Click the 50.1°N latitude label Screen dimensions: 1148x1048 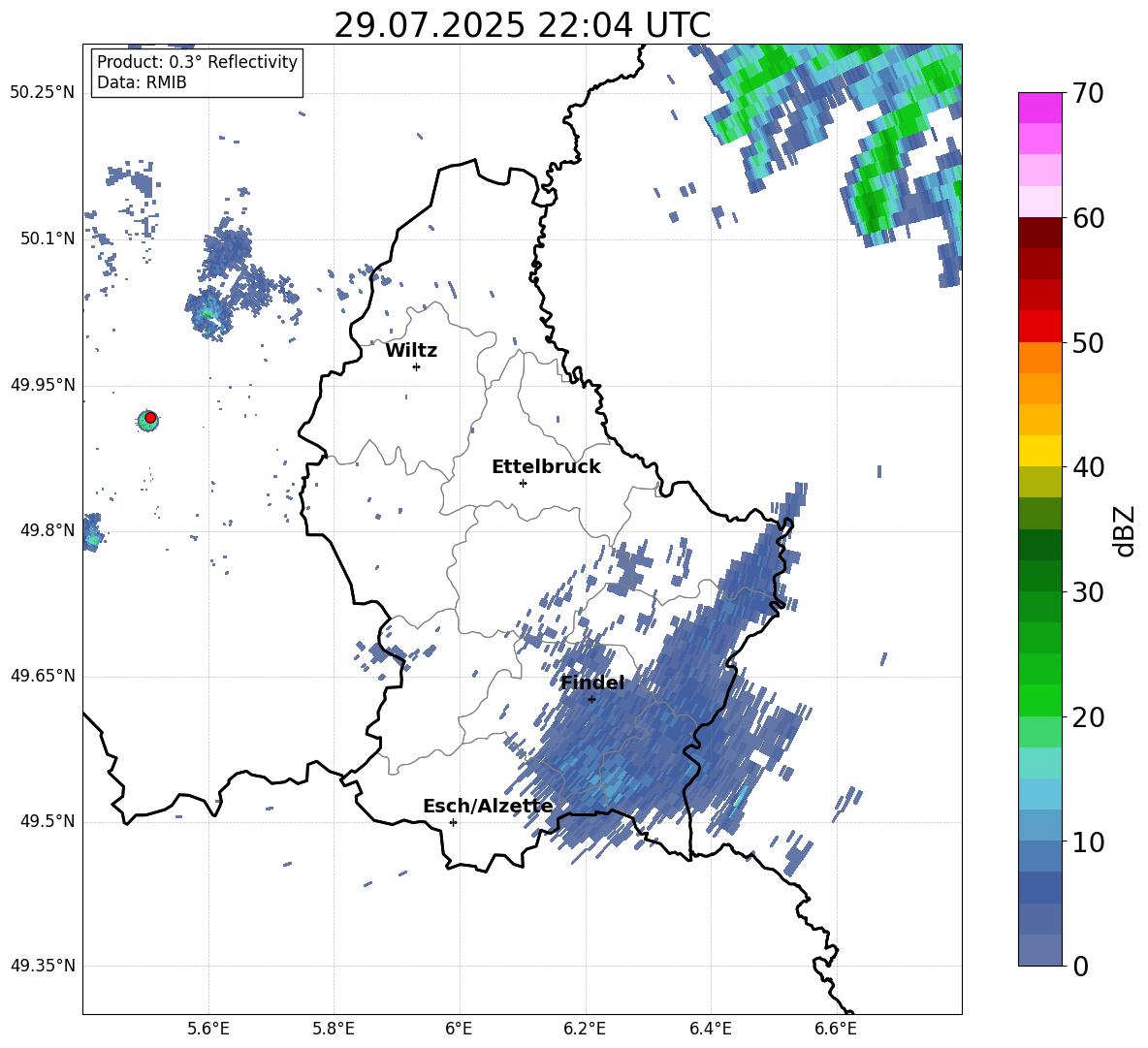coord(48,238)
